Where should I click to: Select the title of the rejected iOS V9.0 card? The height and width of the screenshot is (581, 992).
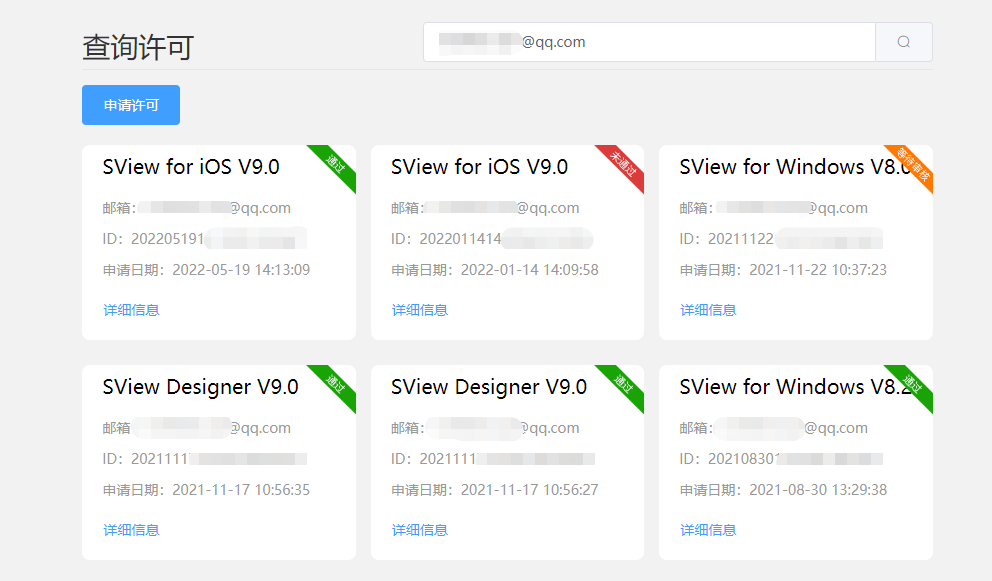pos(480,167)
